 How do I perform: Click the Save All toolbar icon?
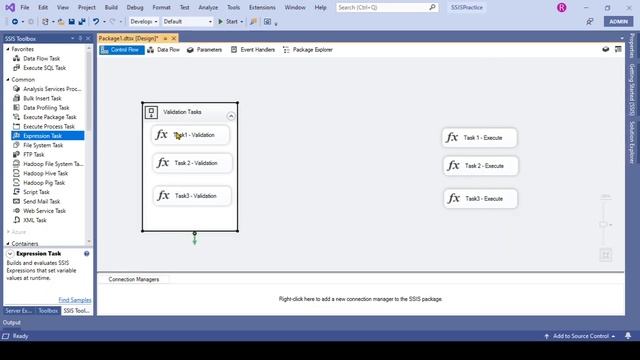tap(82, 22)
